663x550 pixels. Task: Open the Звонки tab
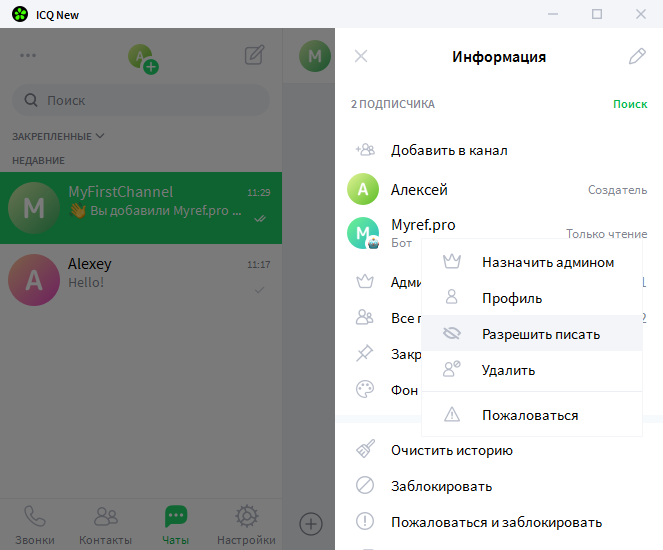click(x=35, y=525)
